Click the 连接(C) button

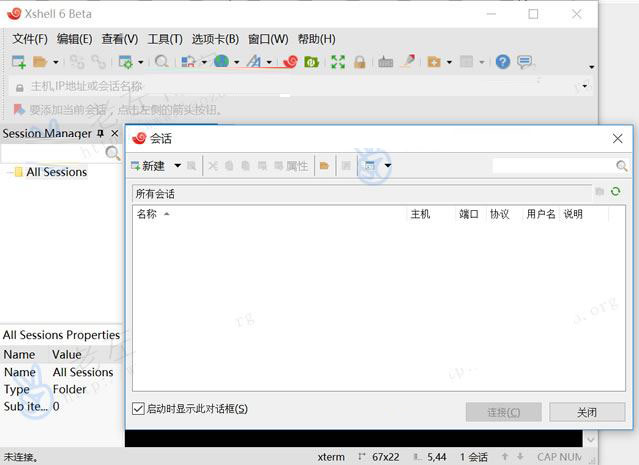coord(504,412)
